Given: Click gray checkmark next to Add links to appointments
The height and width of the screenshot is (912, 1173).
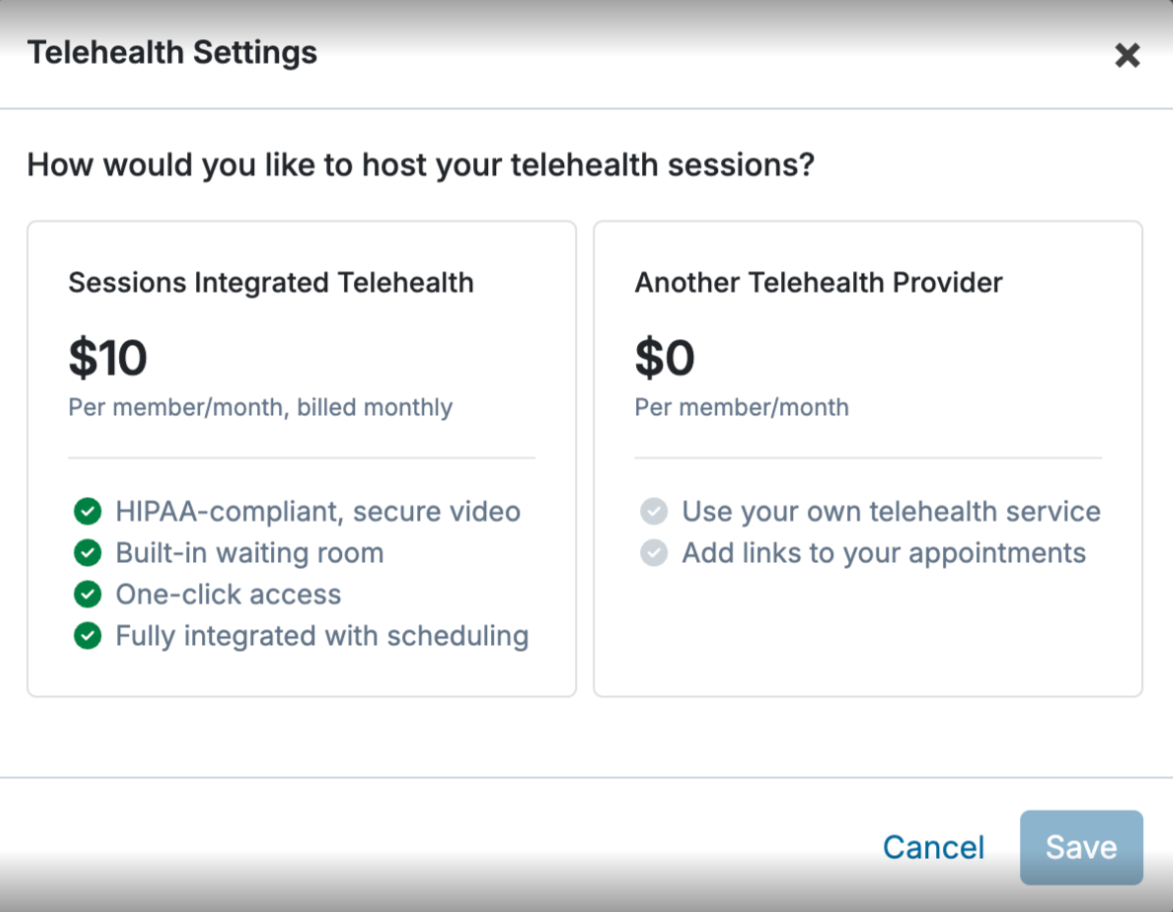Looking at the screenshot, I should point(653,553).
